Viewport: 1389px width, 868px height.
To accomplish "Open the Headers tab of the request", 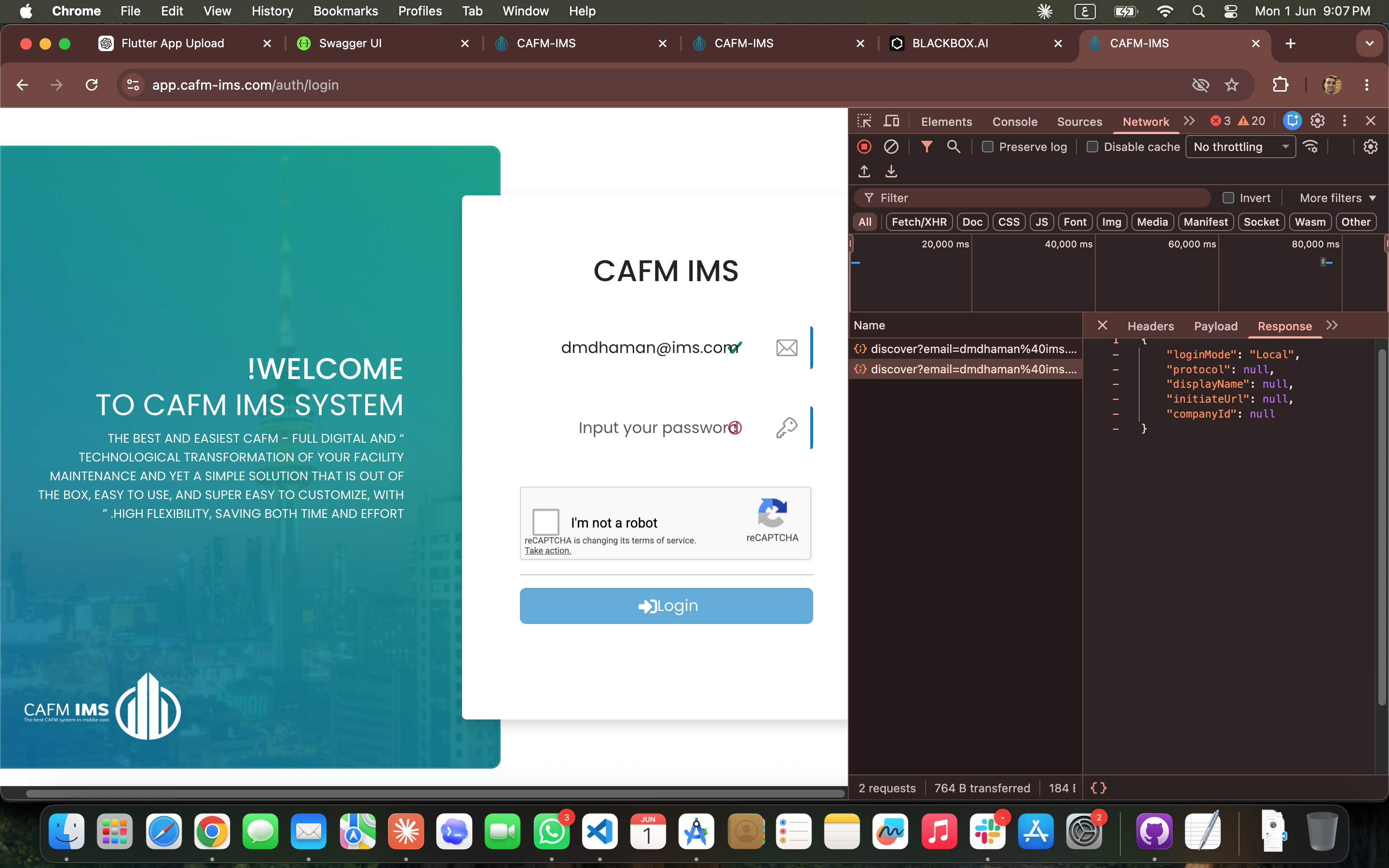I will tap(1150, 326).
